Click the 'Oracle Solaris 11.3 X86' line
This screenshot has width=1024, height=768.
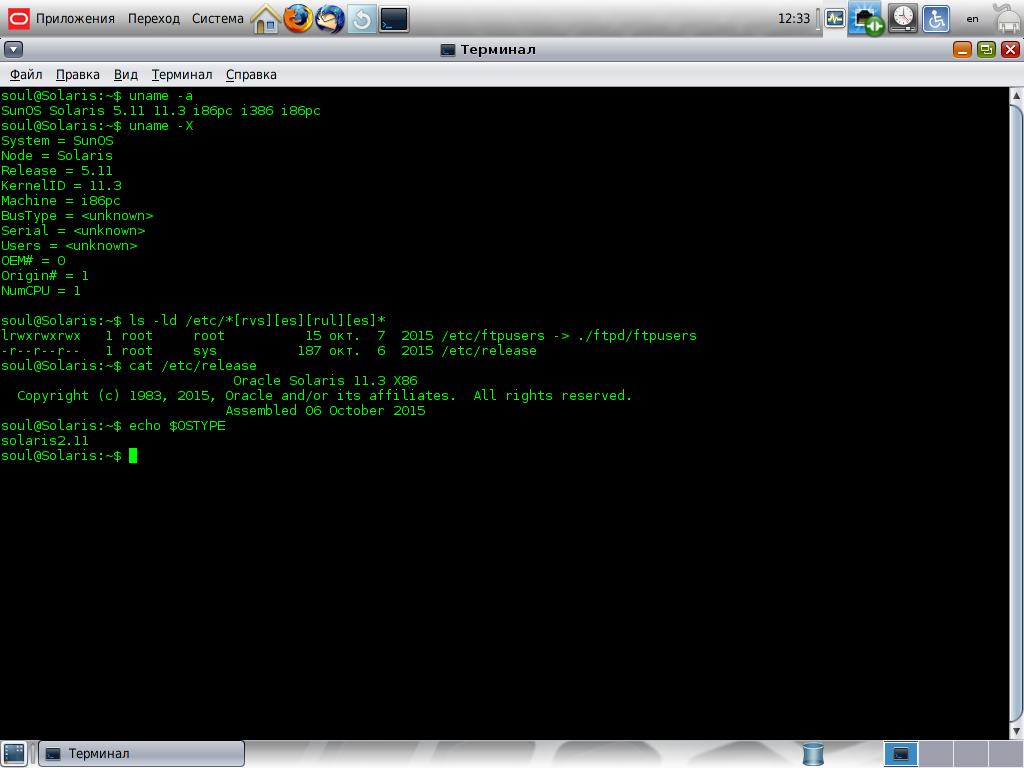coord(325,381)
